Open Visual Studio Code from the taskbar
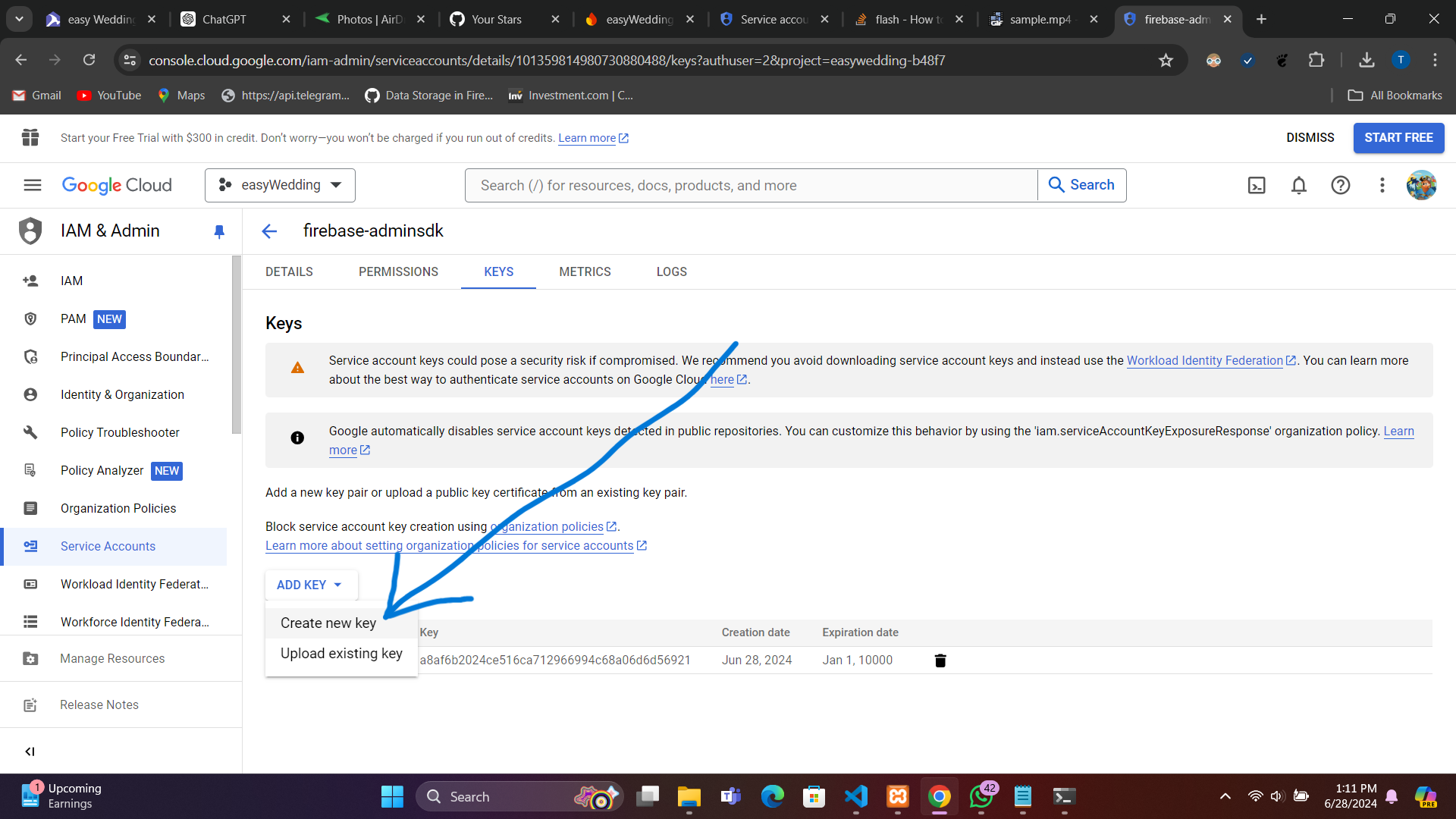The height and width of the screenshot is (819, 1456). [855, 796]
